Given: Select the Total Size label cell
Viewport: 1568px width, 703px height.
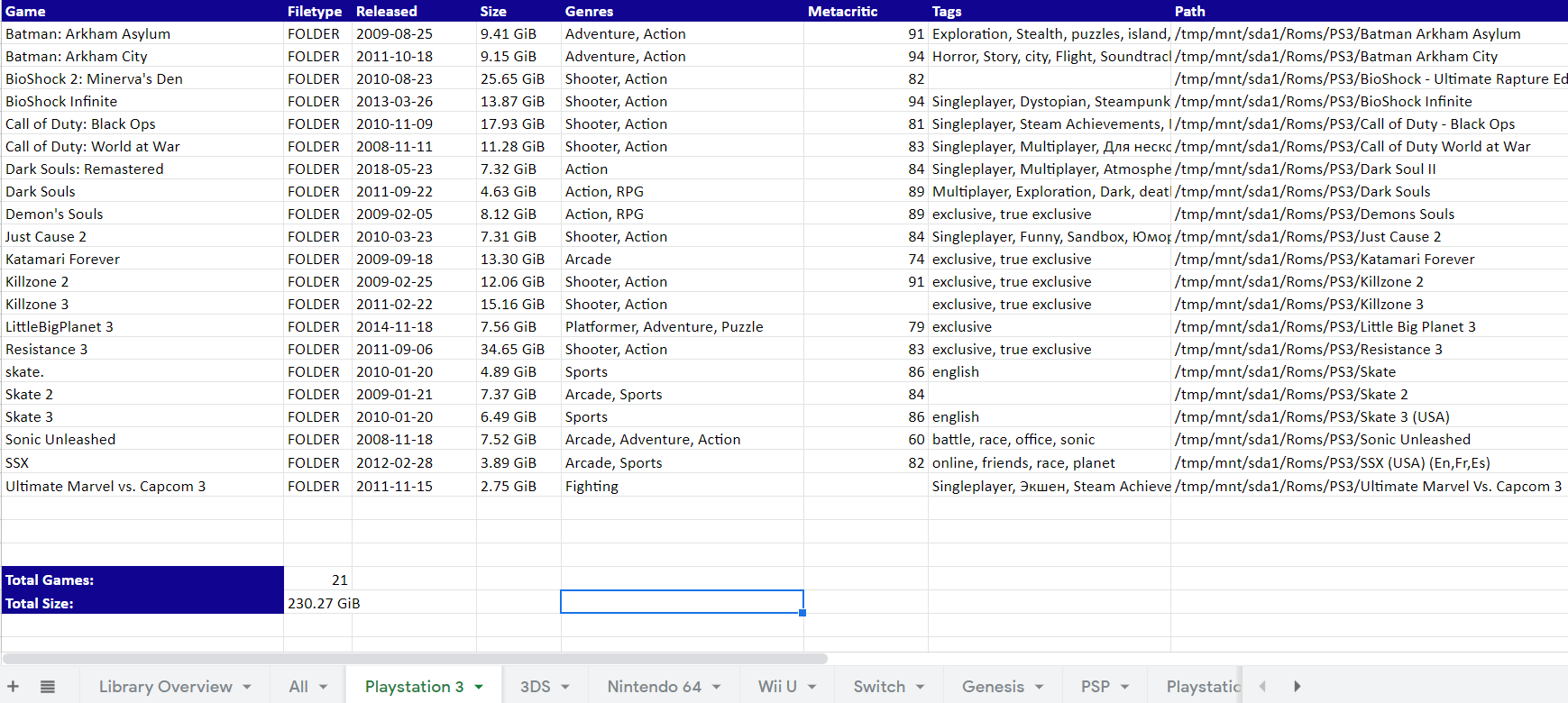Looking at the screenshot, I should point(142,603).
